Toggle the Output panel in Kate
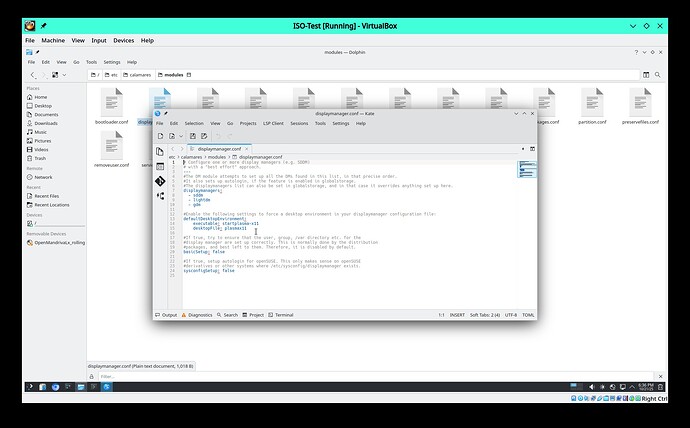 click(x=166, y=315)
